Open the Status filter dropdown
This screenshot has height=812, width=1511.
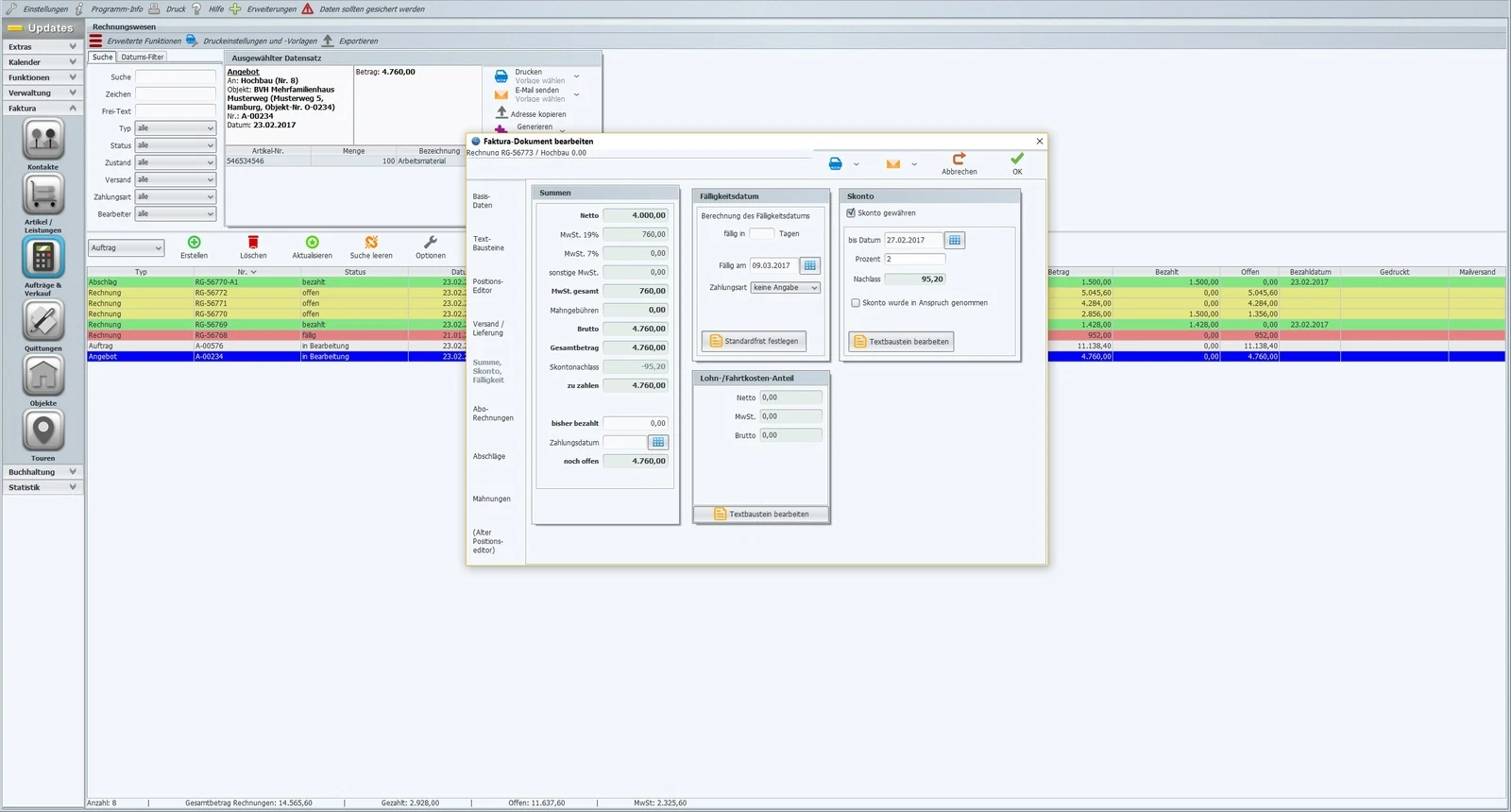pyautogui.click(x=176, y=145)
